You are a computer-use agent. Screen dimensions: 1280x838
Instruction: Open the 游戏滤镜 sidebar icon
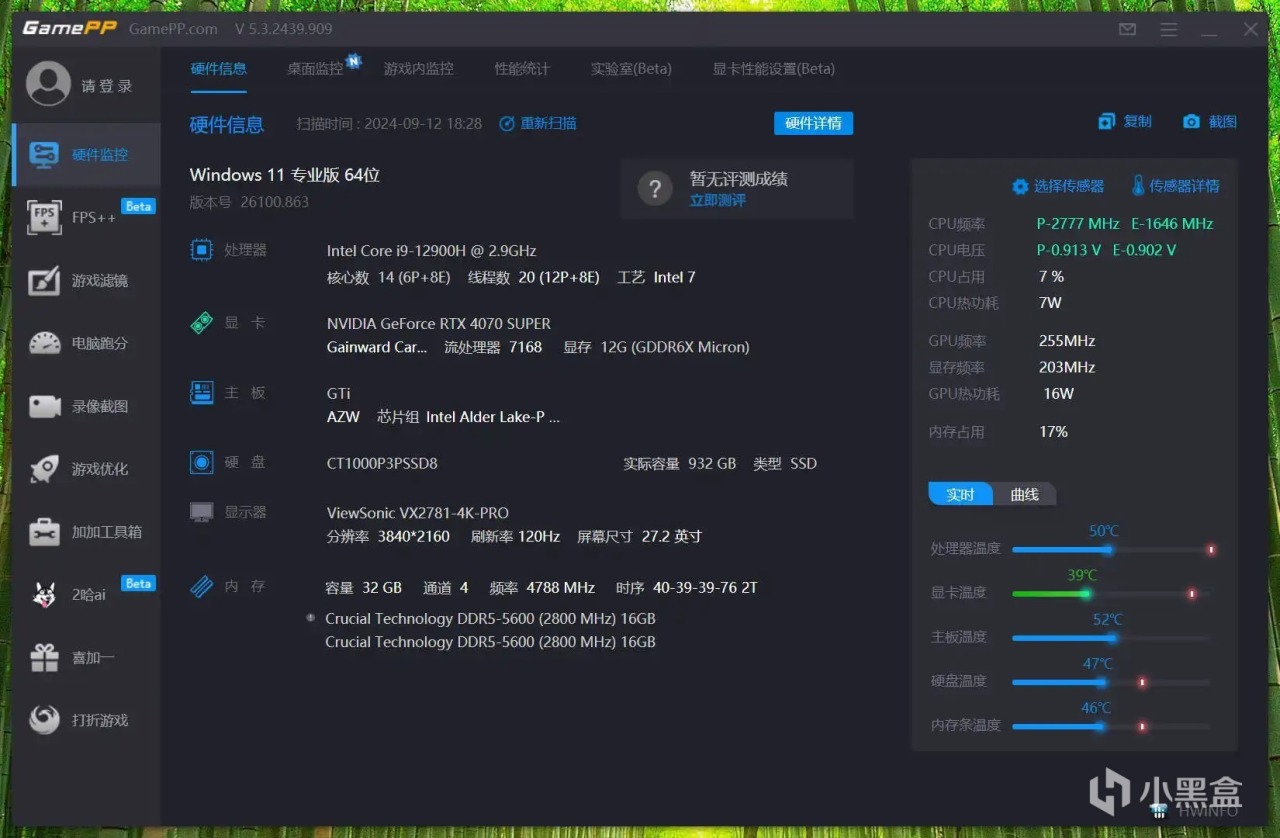[45, 280]
